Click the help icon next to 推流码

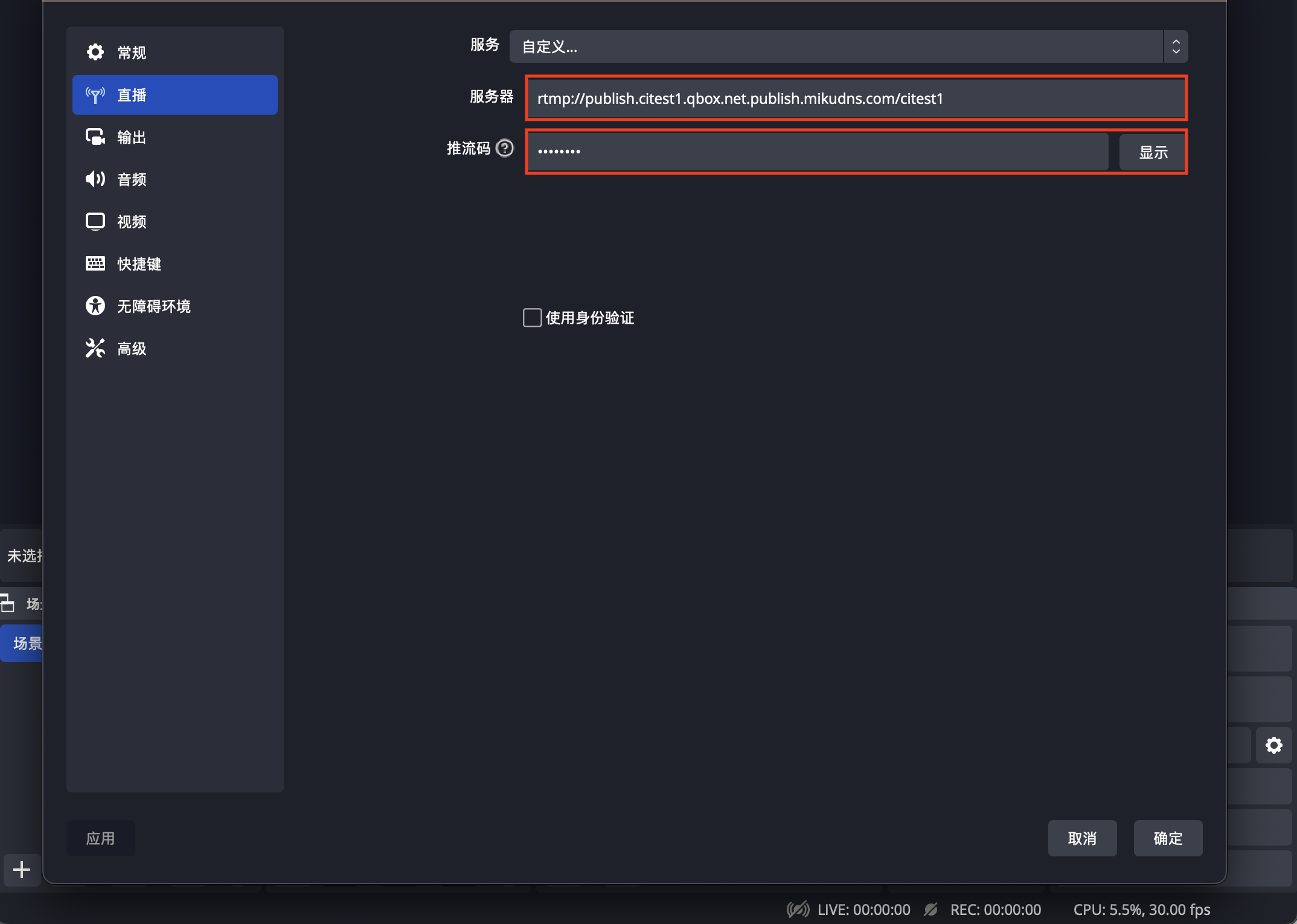coord(505,148)
